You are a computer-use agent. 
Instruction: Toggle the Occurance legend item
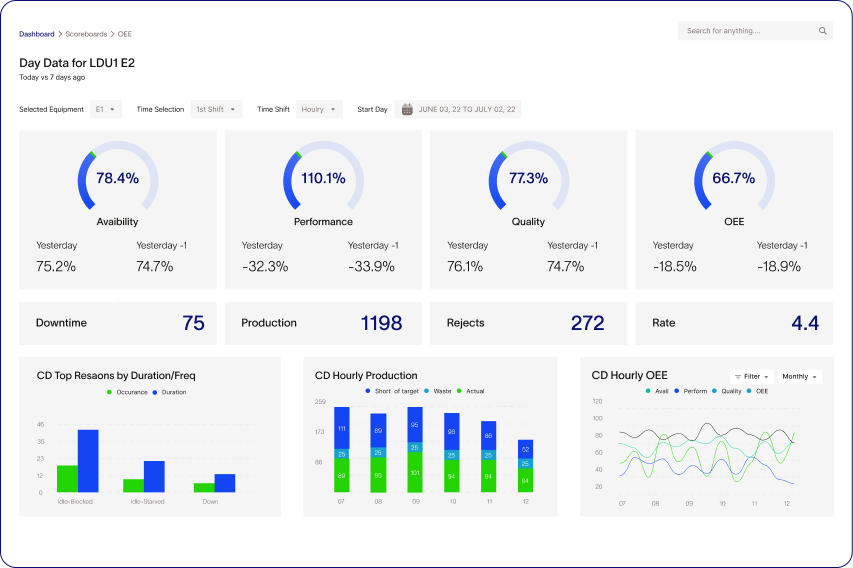(x=127, y=392)
